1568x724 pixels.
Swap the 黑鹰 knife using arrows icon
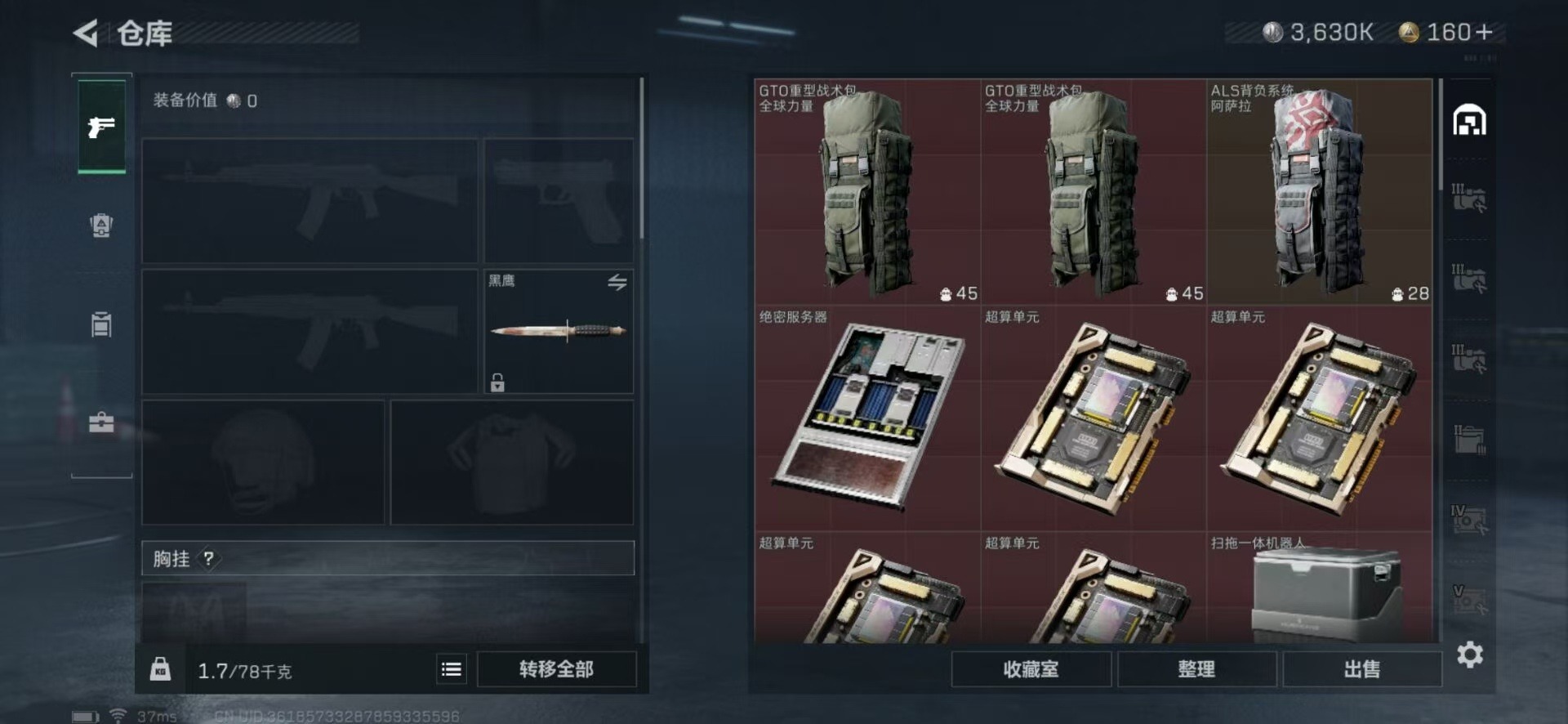tap(617, 283)
